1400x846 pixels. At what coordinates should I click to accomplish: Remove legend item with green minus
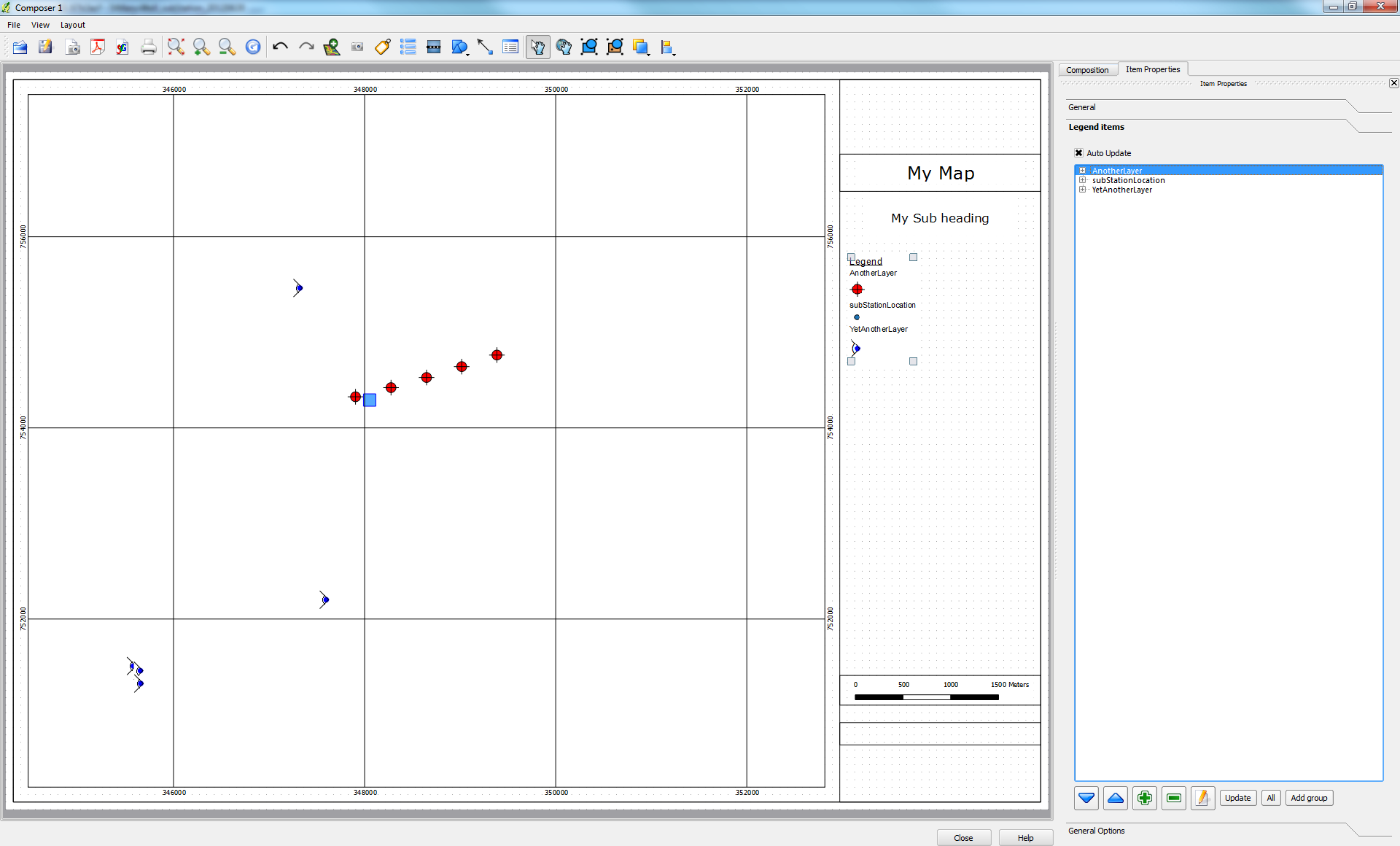1174,798
